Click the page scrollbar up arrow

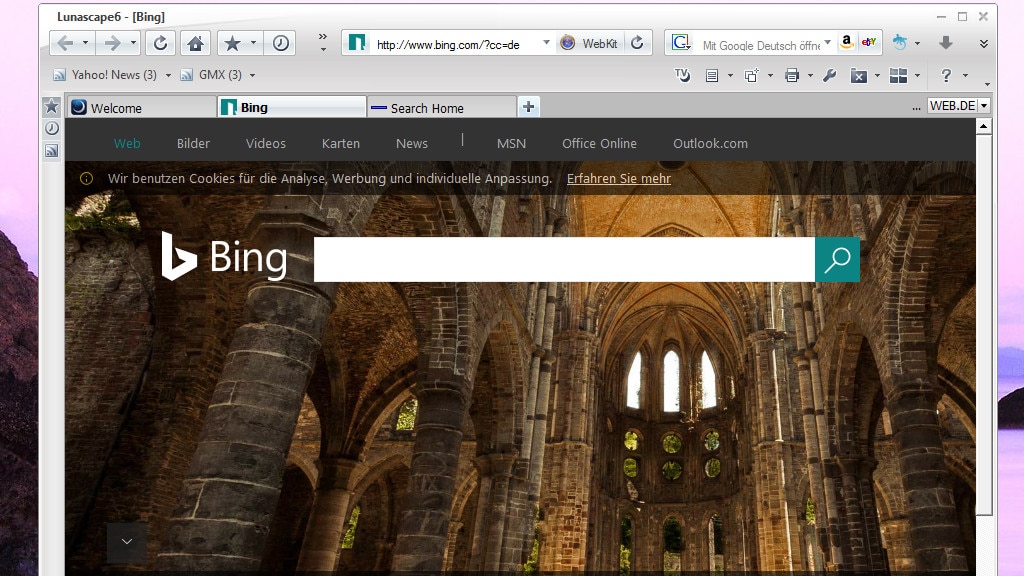pyautogui.click(x=984, y=126)
